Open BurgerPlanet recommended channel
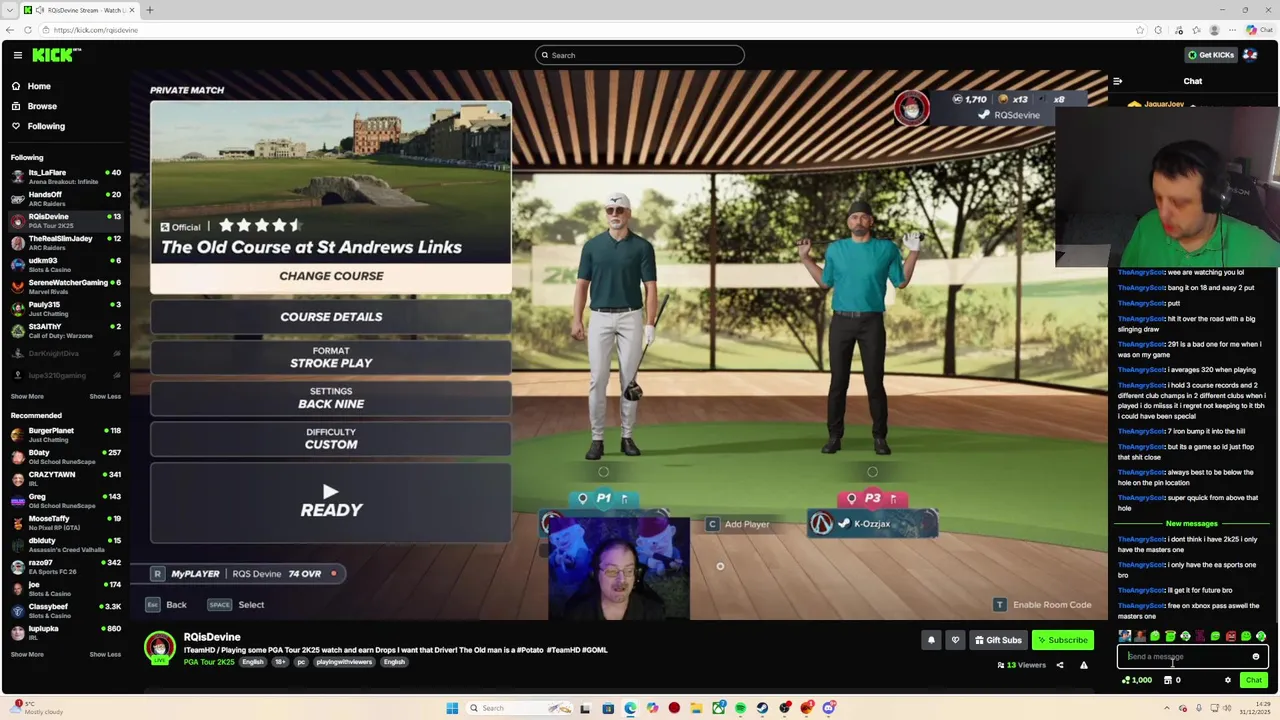This screenshot has height=720, width=1280. tap(65, 434)
